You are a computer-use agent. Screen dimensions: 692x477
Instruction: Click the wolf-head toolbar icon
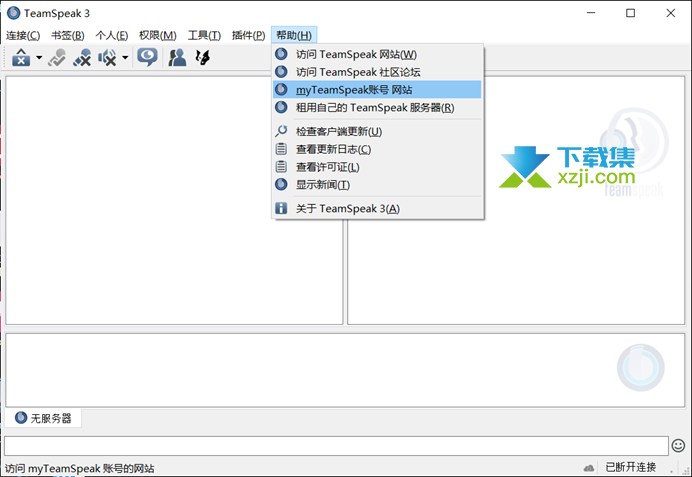[x=203, y=57]
